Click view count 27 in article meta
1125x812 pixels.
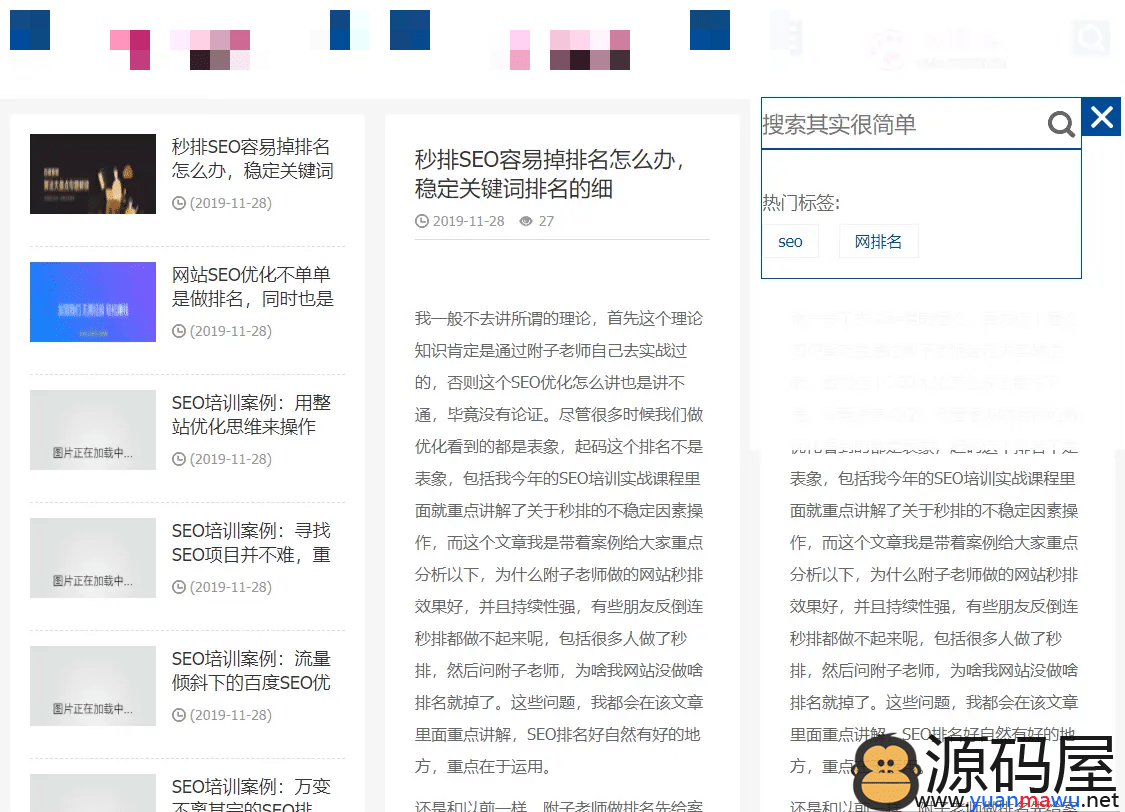pos(546,221)
